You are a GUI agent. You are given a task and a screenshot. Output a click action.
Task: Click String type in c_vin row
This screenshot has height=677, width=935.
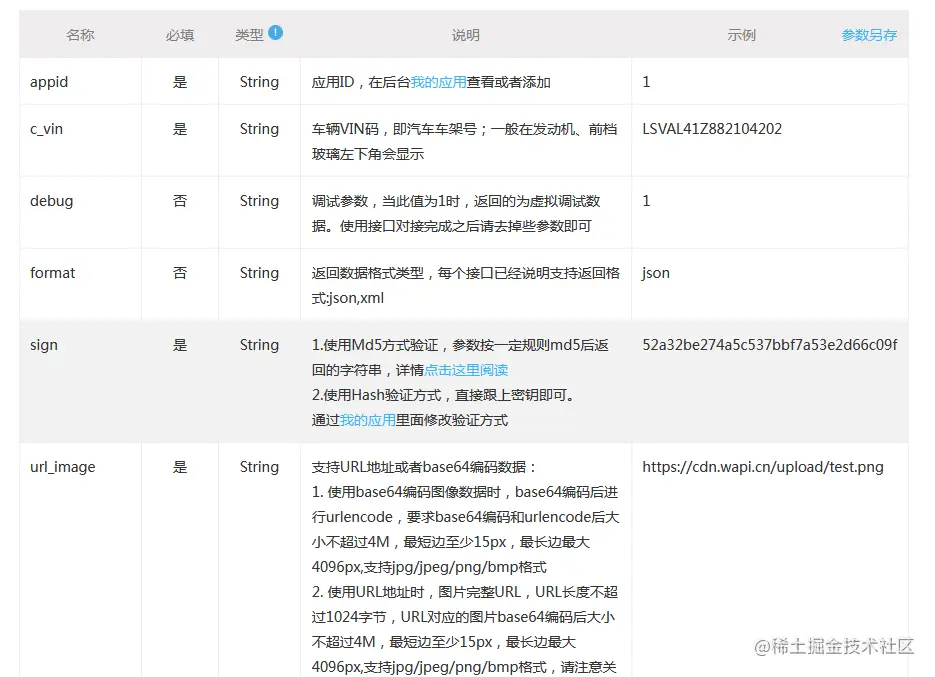pos(259,129)
